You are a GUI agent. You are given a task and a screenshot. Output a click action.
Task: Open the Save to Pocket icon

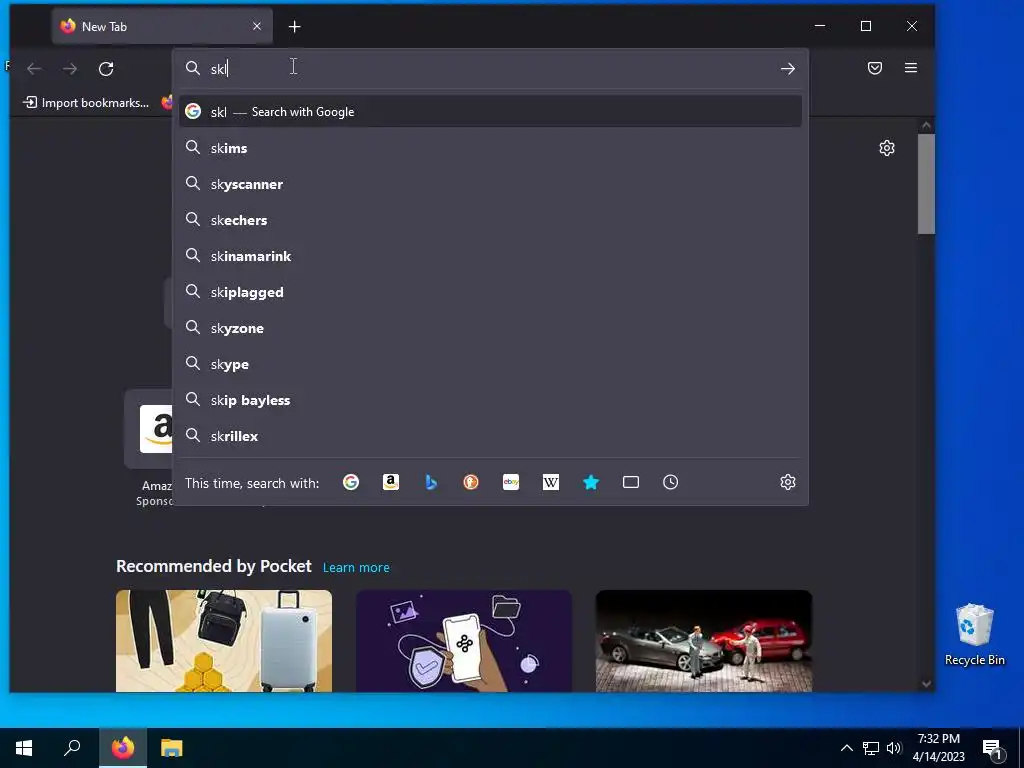tap(875, 68)
